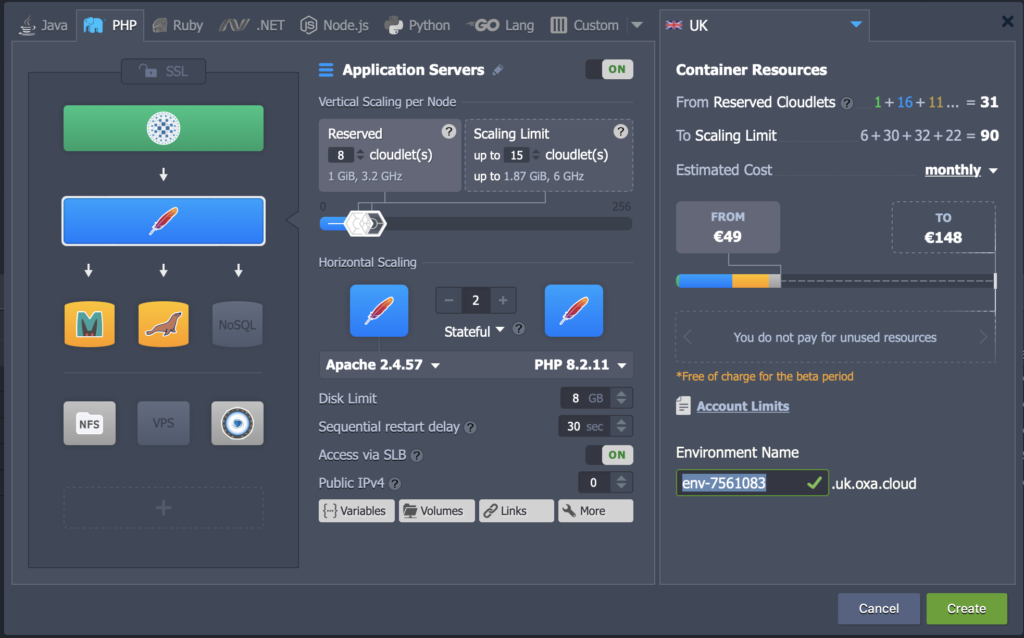The height and width of the screenshot is (638, 1024).
Task: Select the Apache application server node
Action: pos(163,221)
